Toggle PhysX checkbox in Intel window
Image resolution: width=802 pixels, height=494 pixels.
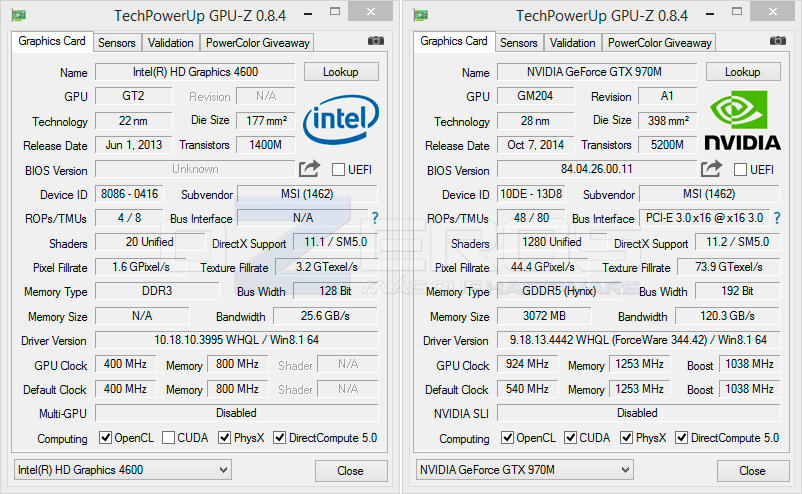224,438
